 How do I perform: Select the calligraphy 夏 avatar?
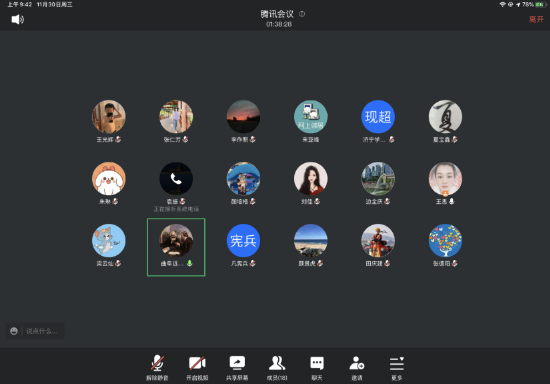click(x=445, y=117)
